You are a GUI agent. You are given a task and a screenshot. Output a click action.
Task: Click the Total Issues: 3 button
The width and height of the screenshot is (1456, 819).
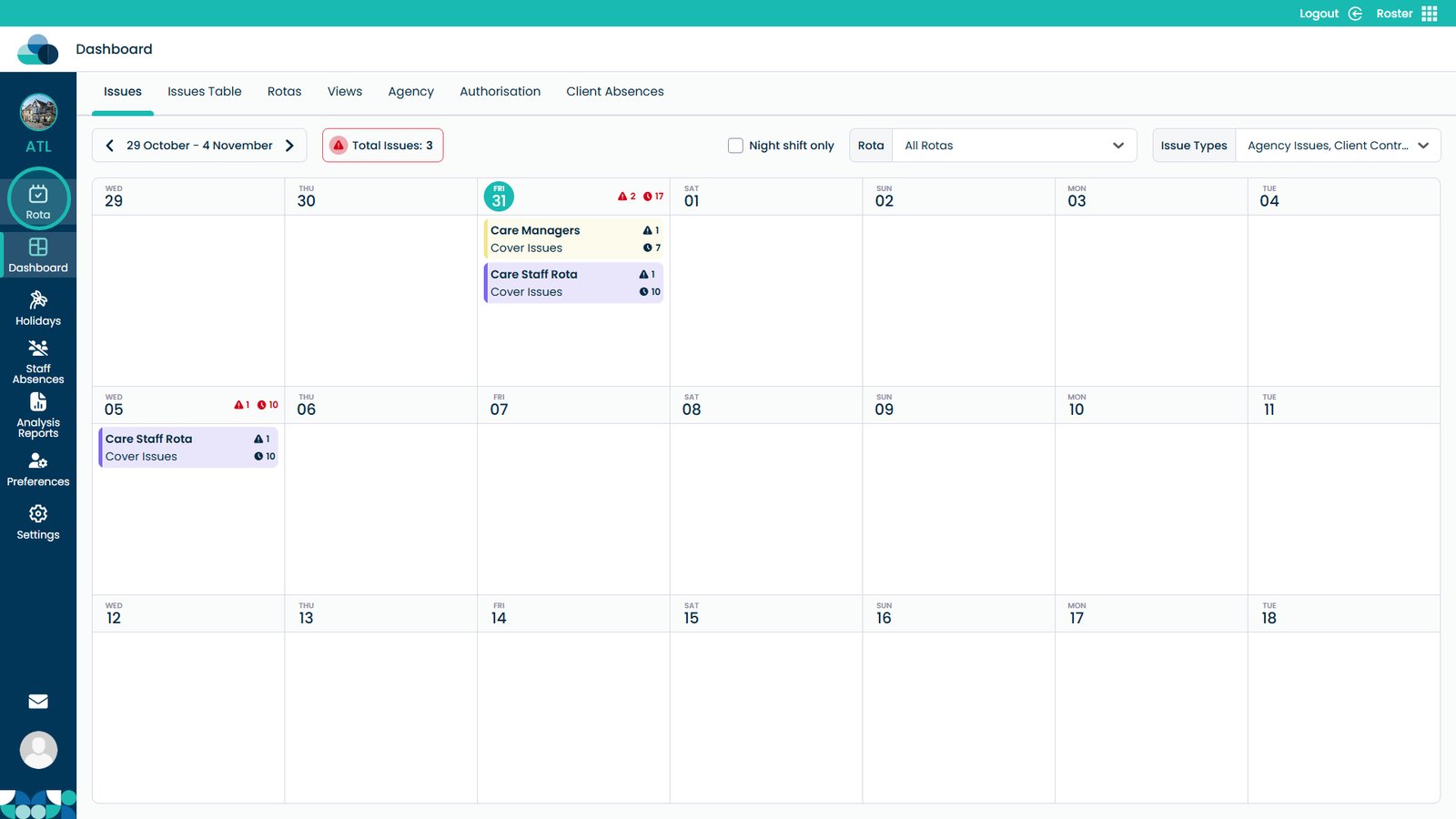point(382,146)
